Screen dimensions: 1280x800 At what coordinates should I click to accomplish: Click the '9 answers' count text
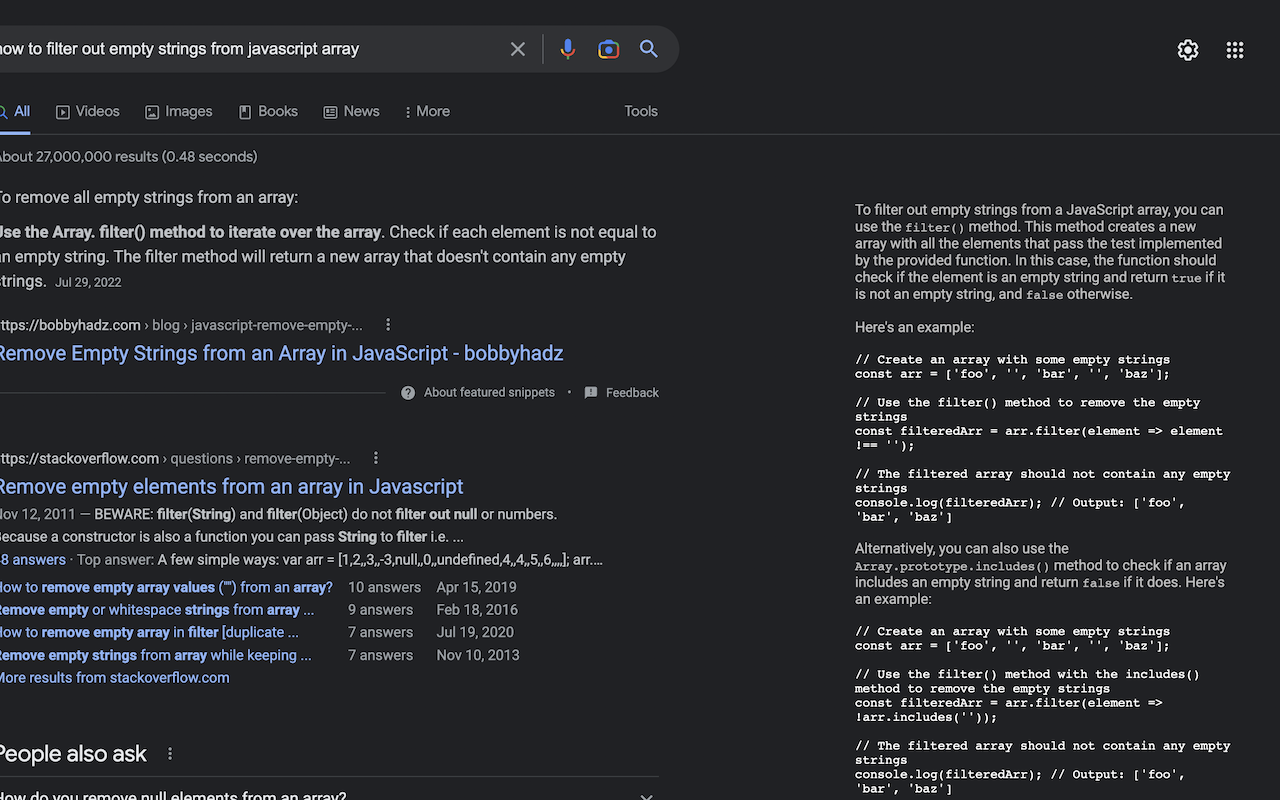[380, 610]
